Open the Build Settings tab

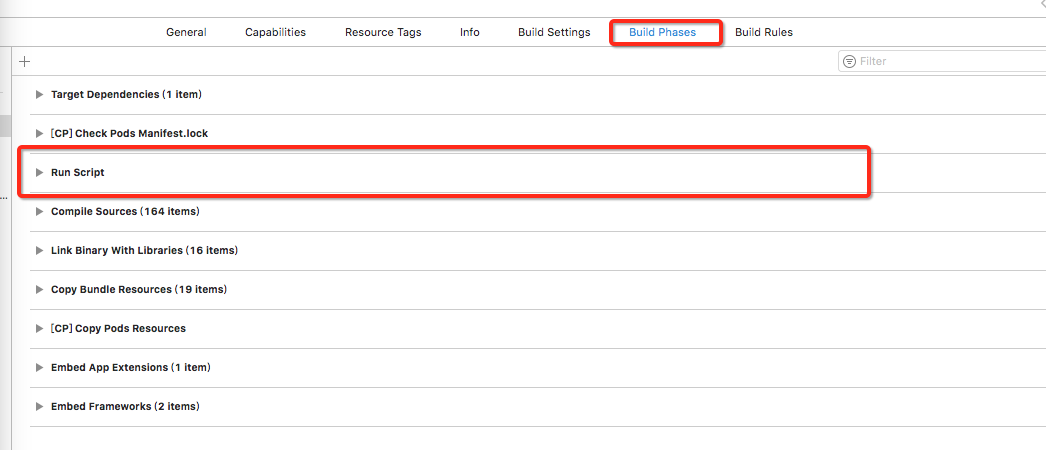[554, 32]
